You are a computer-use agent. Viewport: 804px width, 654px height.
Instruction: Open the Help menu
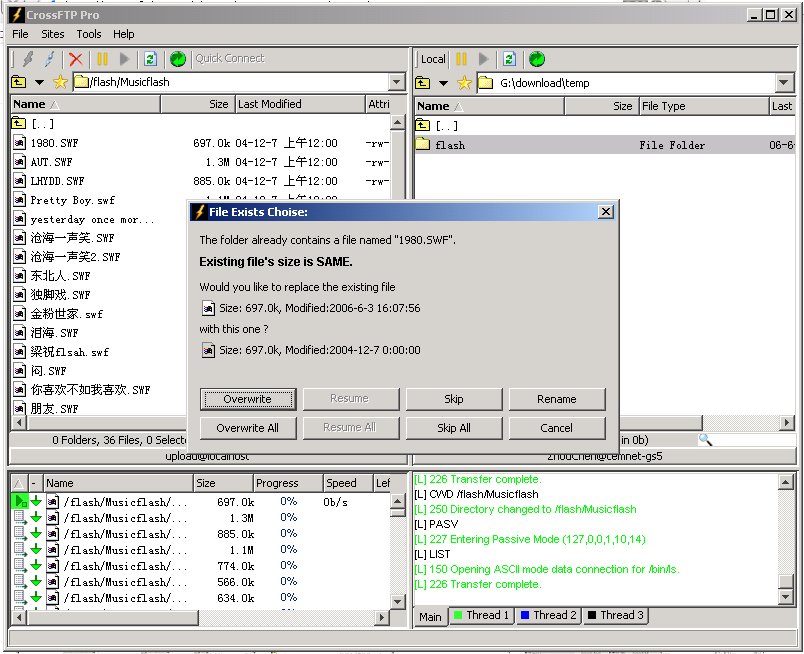pyautogui.click(x=124, y=34)
